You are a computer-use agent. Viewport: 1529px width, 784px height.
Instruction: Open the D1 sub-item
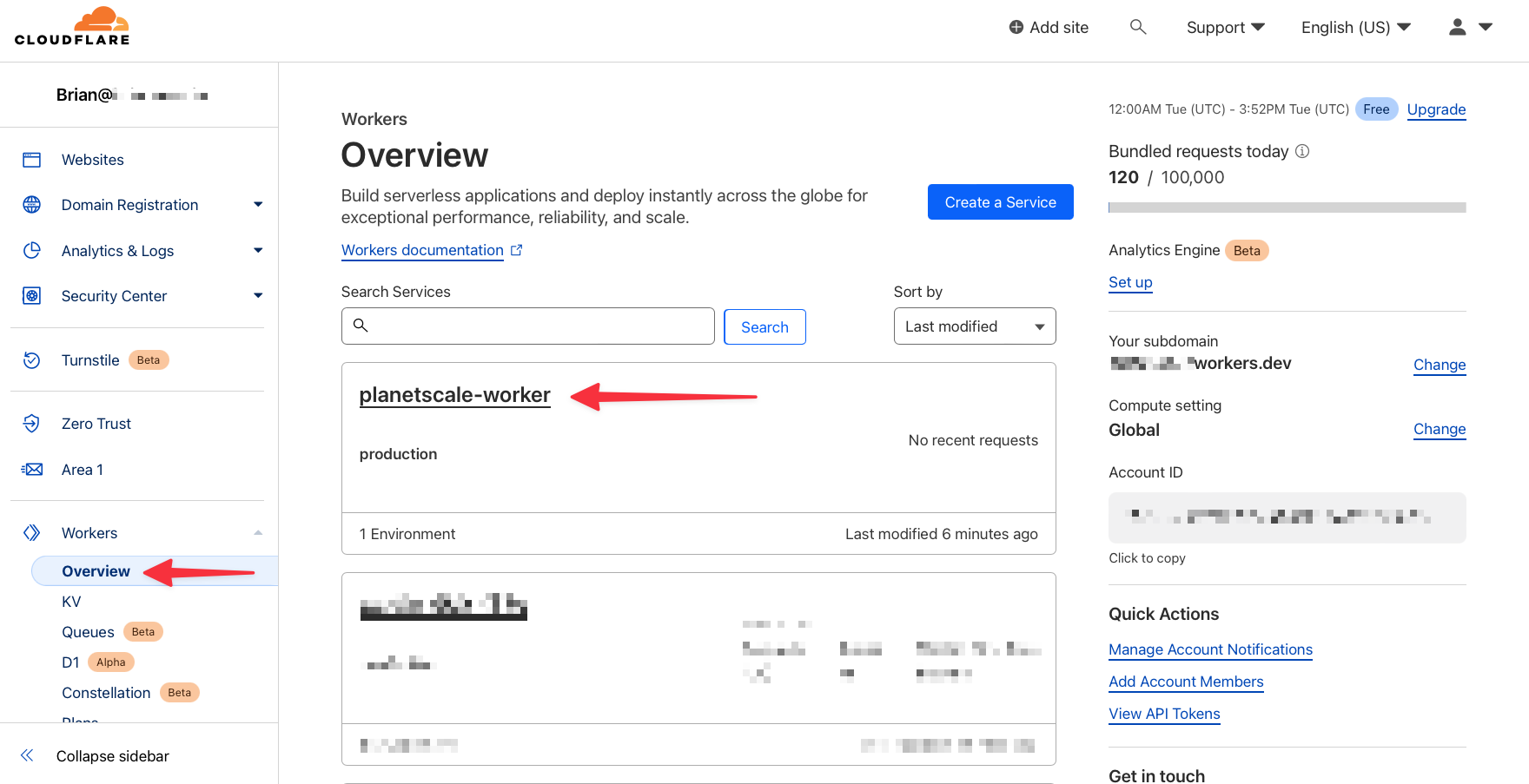[x=70, y=662]
